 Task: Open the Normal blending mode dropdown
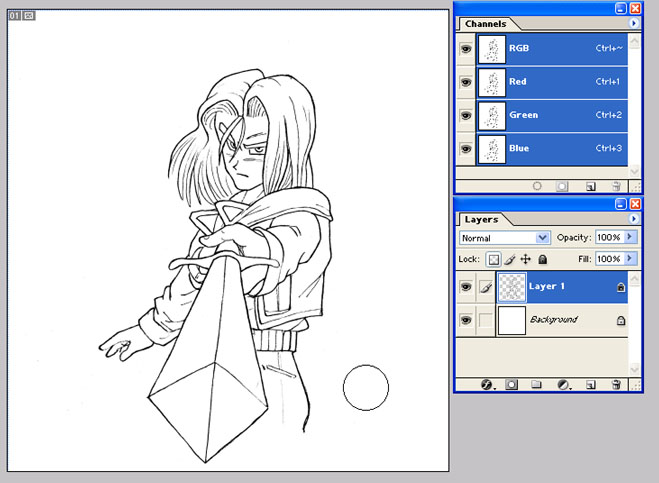[x=505, y=238]
